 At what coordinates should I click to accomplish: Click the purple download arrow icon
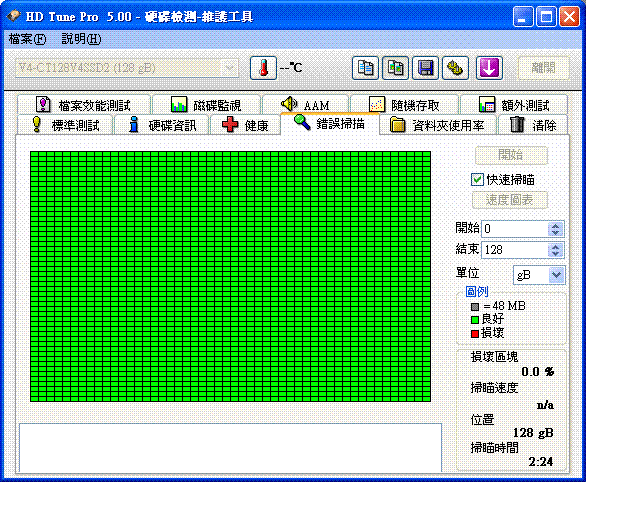489,68
